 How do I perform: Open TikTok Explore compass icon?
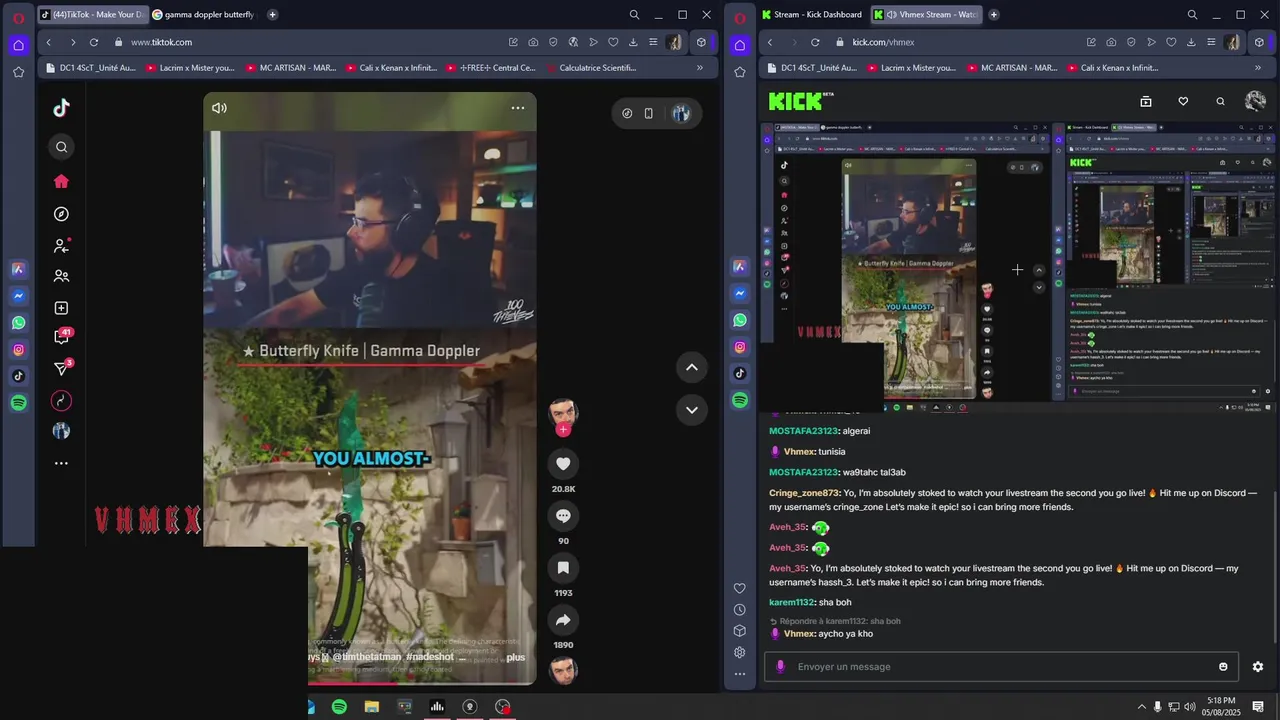pyautogui.click(x=61, y=214)
